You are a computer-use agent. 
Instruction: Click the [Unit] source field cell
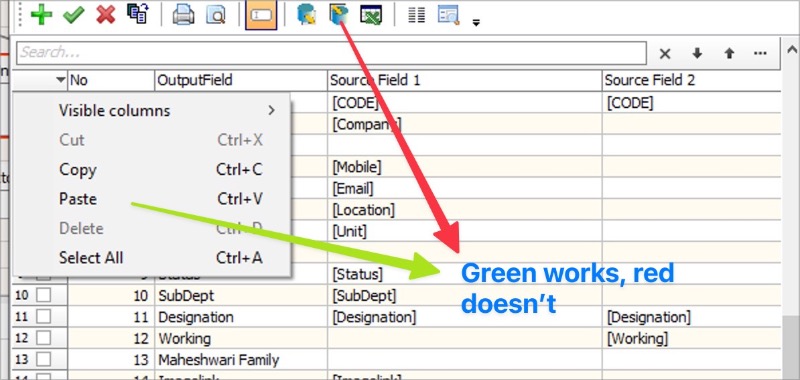point(464,231)
